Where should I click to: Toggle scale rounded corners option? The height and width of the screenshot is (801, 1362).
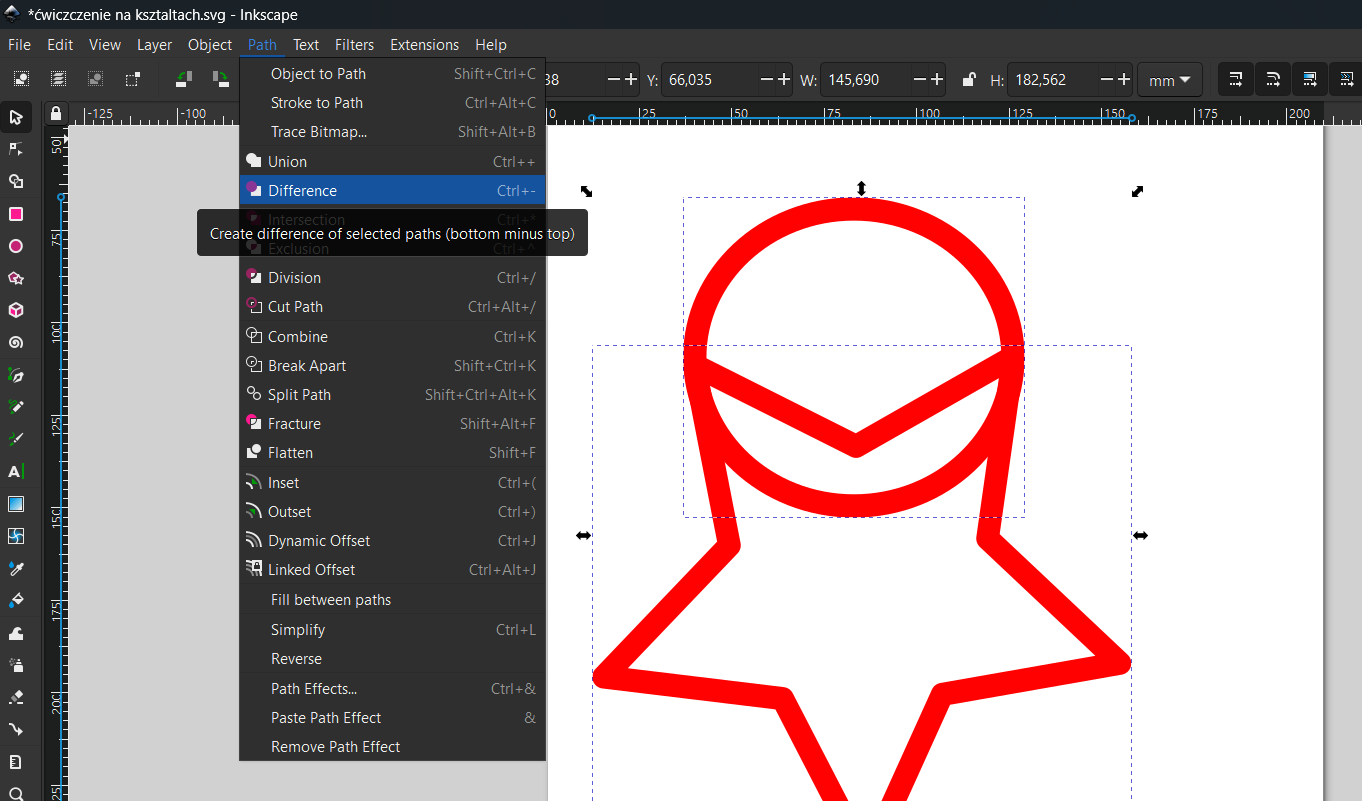pyautogui.click(x=1273, y=79)
